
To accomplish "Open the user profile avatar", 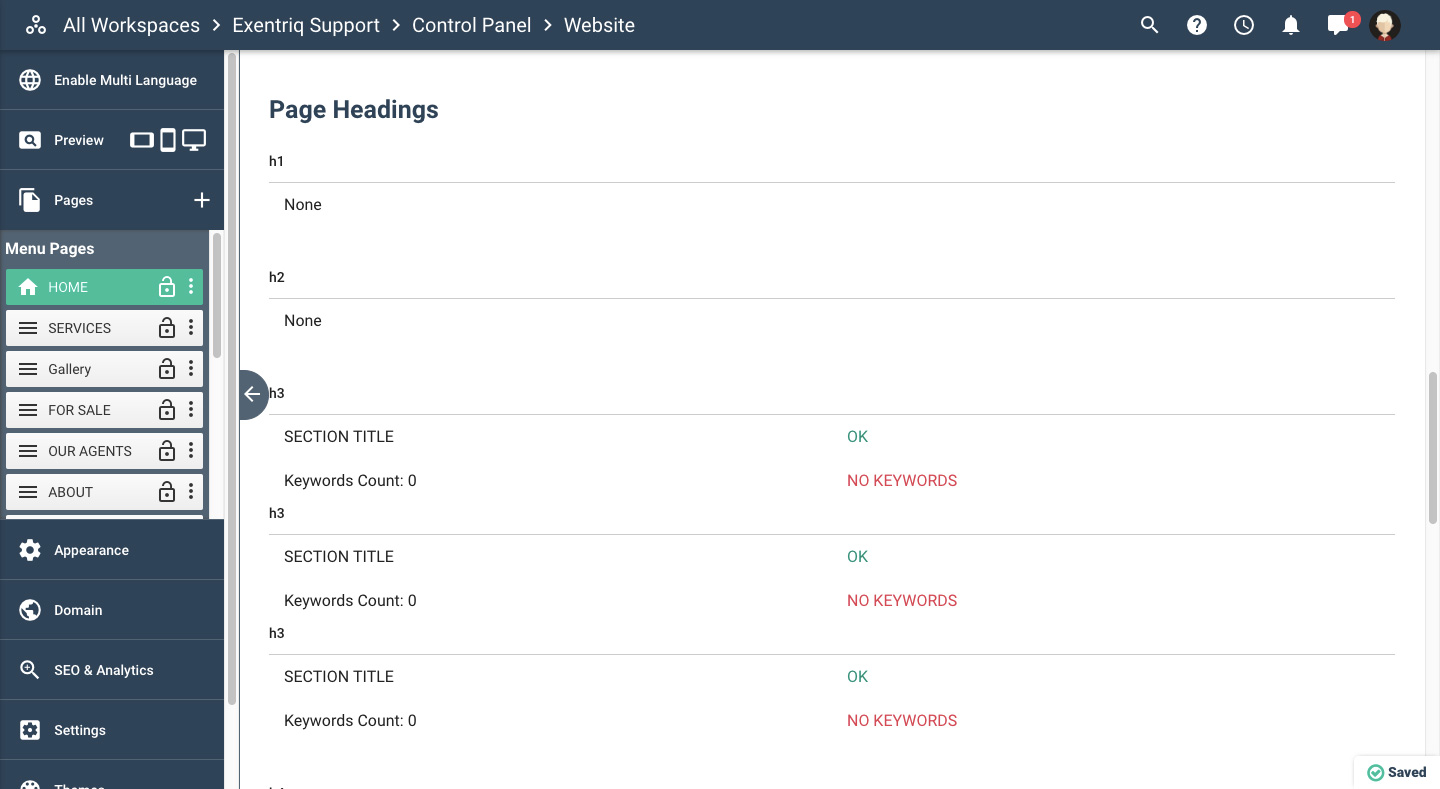I will point(1385,25).
